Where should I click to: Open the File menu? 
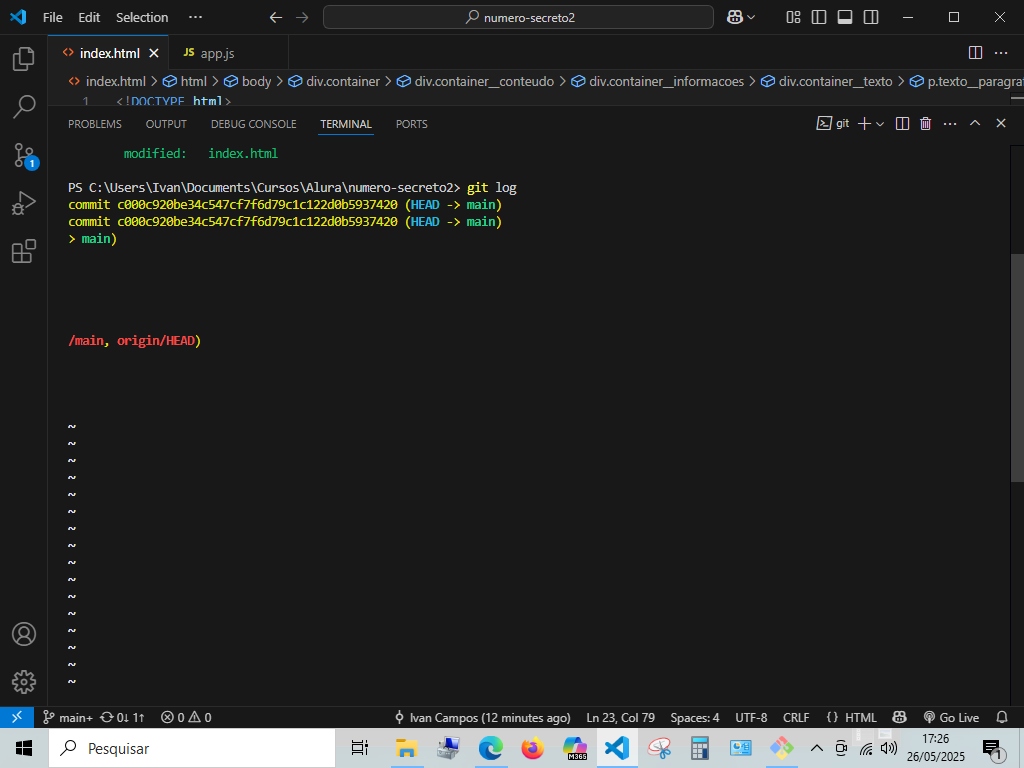coord(52,18)
